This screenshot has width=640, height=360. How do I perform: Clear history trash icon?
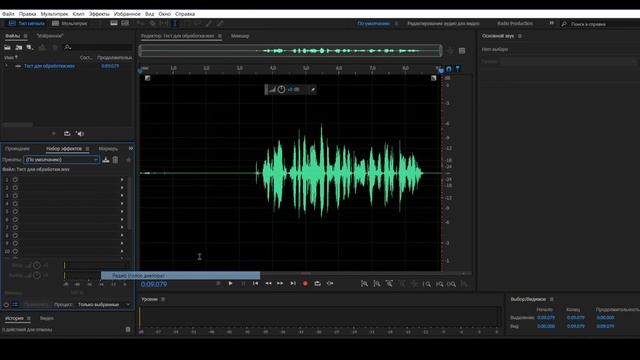tap(128, 329)
